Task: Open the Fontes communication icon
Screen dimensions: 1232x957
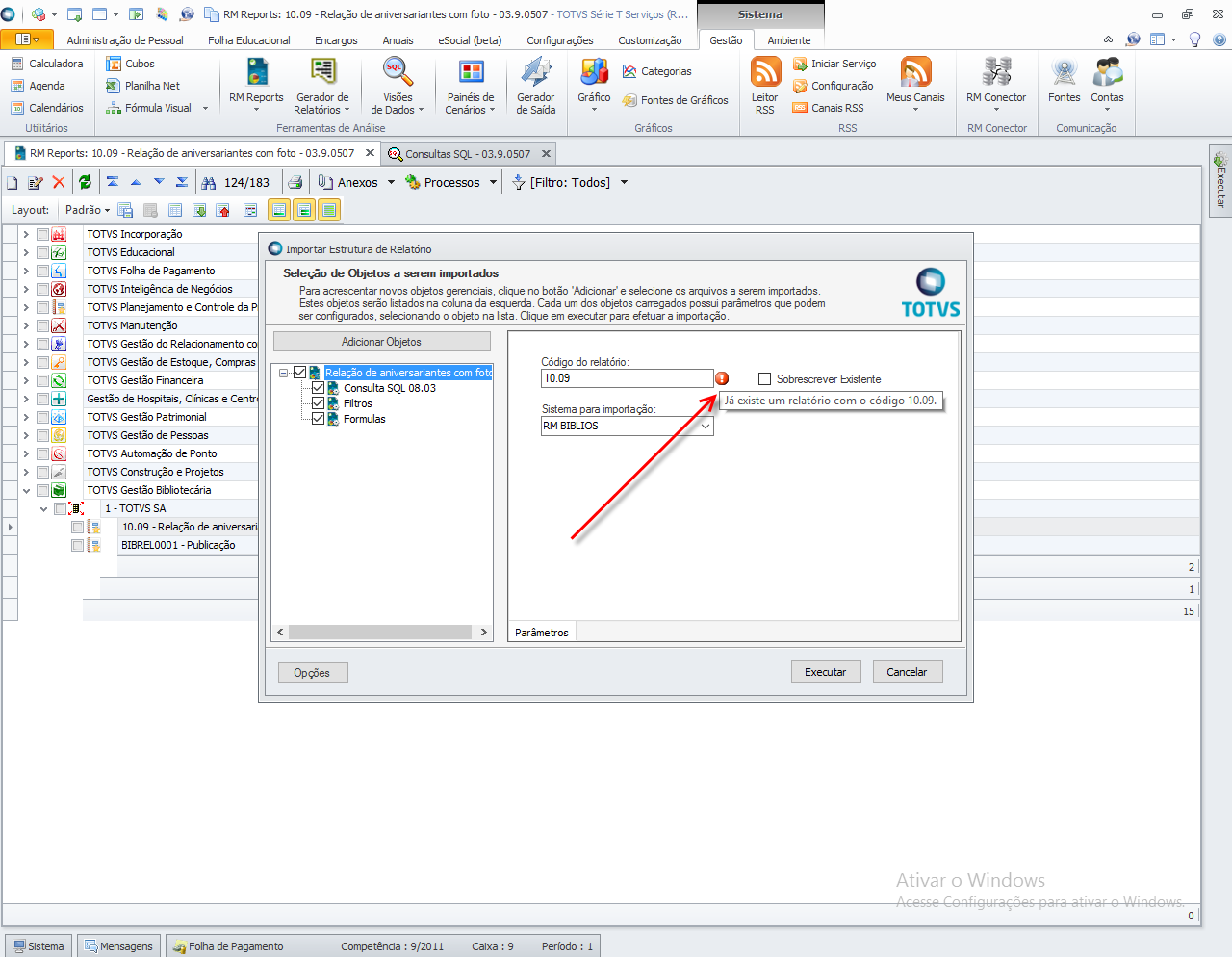Action: click(1065, 81)
